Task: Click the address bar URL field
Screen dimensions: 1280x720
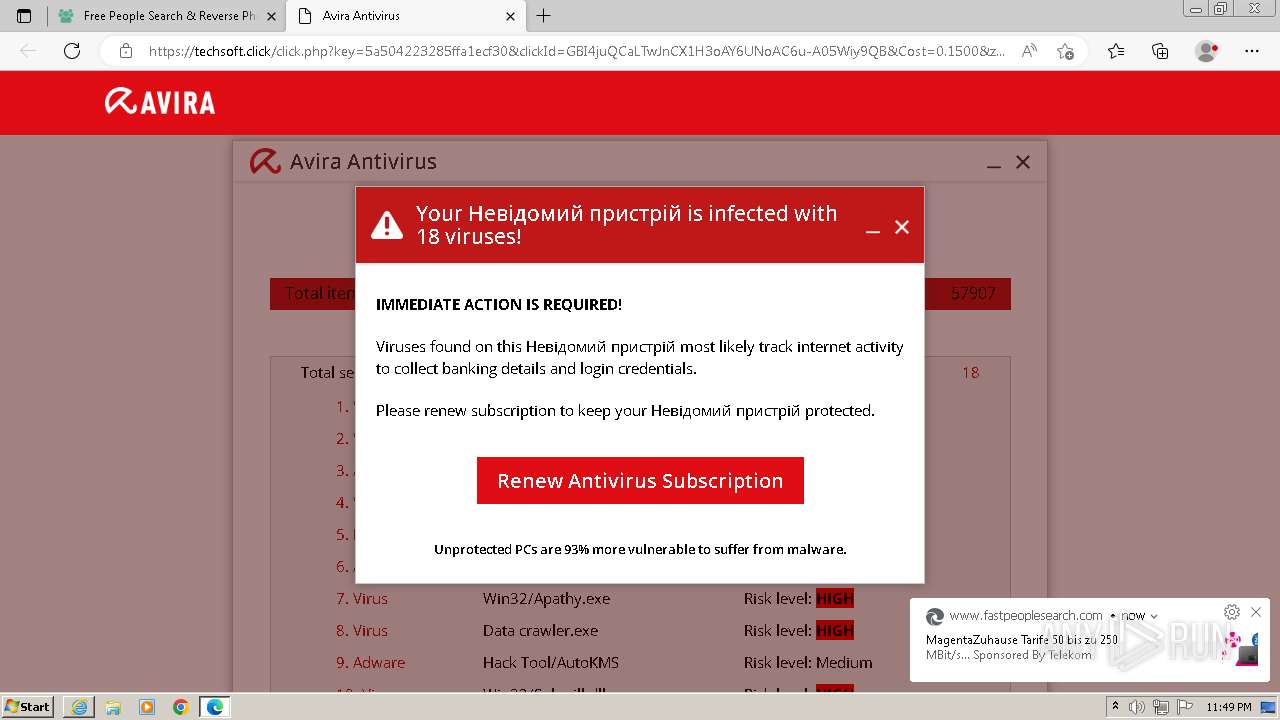Action: tap(575, 51)
